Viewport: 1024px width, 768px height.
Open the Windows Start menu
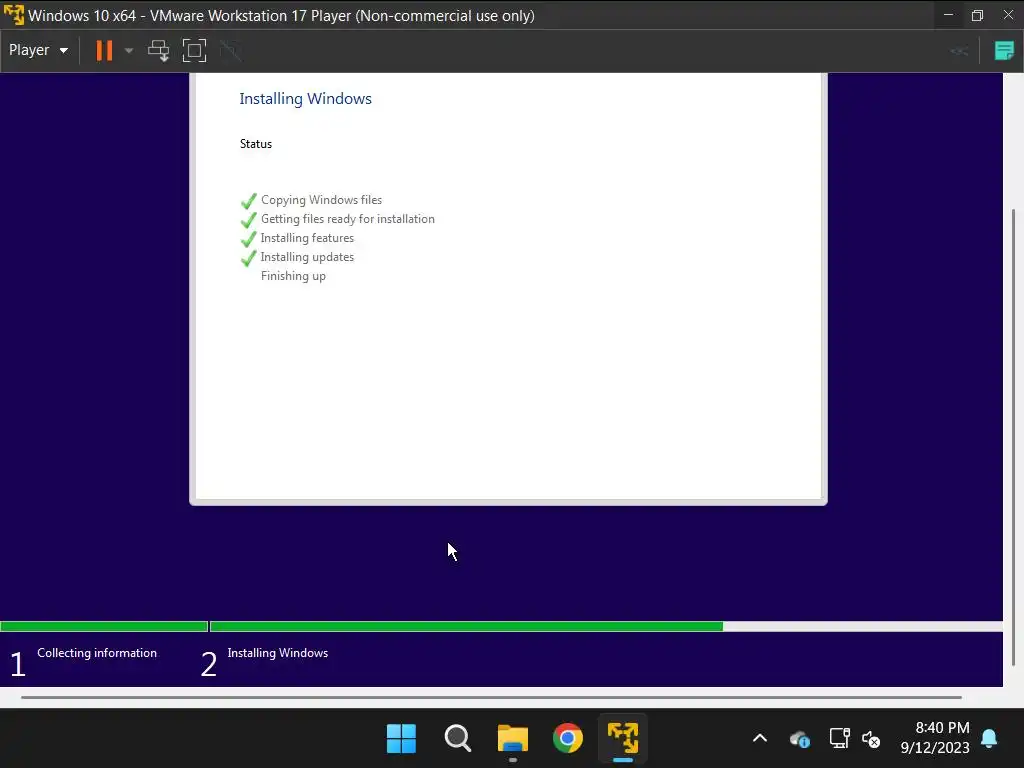(x=401, y=739)
